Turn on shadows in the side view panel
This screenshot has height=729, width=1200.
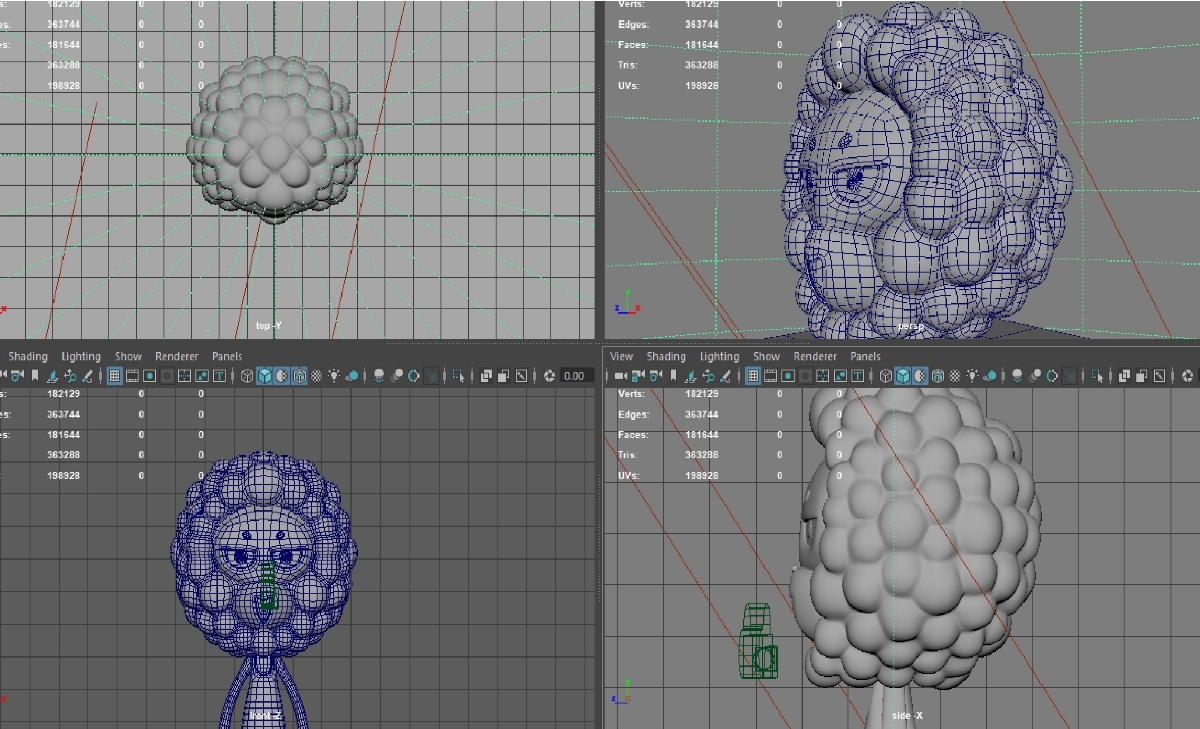pyautogui.click(x=990, y=376)
